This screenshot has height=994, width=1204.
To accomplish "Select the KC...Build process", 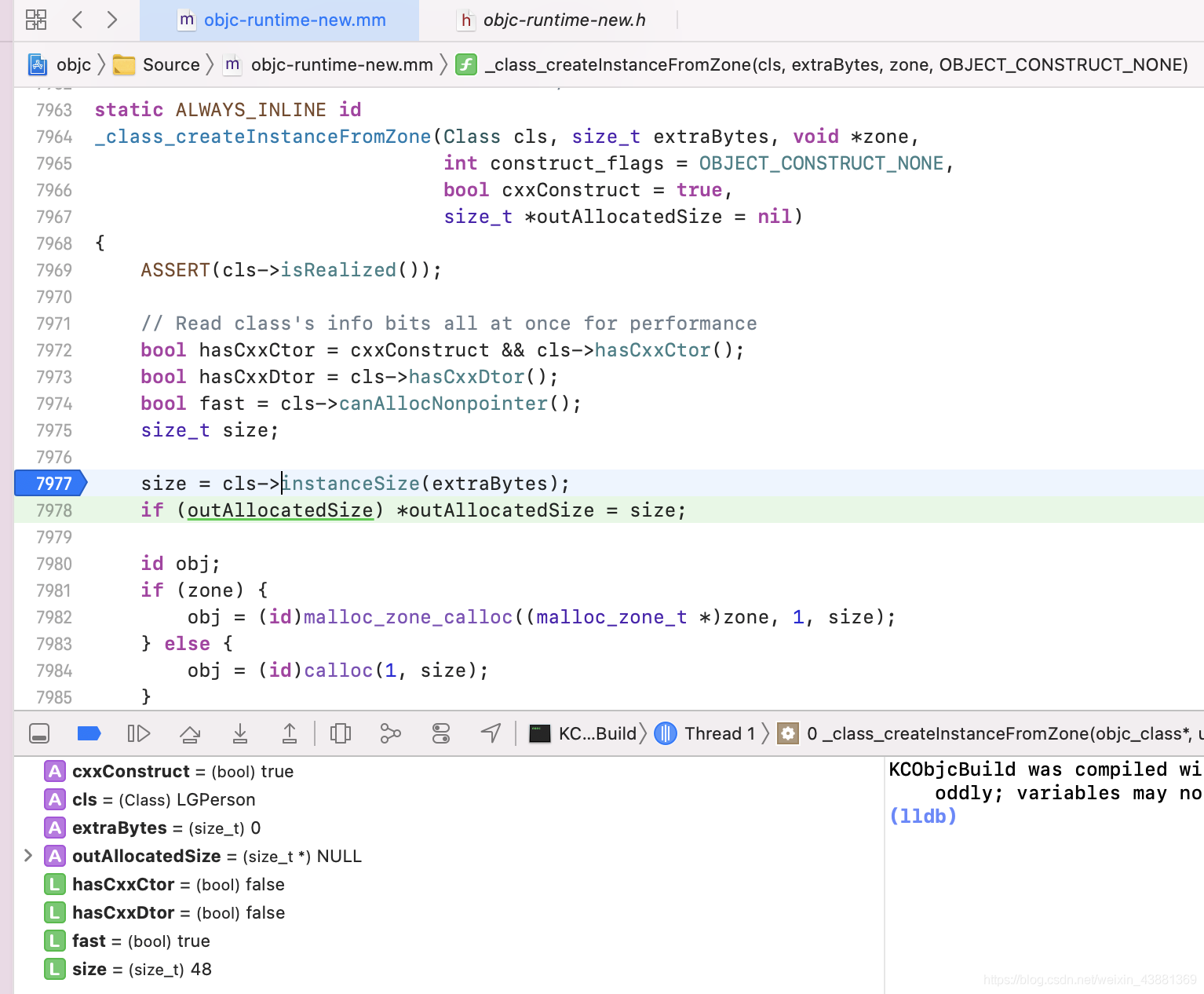I will (583, 733).
